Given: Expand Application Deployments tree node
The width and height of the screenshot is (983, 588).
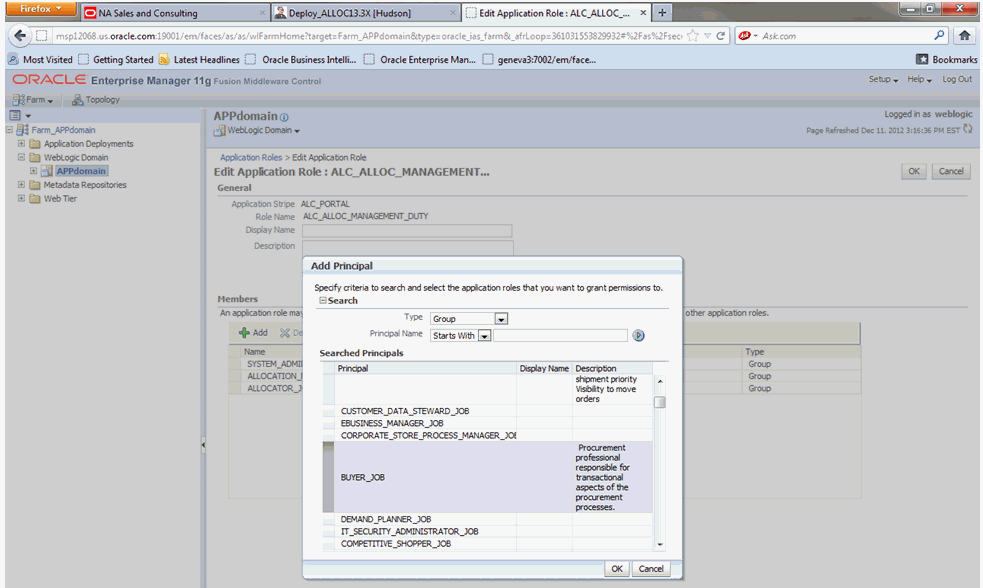Looking at the screenshot, I should tap(21, 144).
